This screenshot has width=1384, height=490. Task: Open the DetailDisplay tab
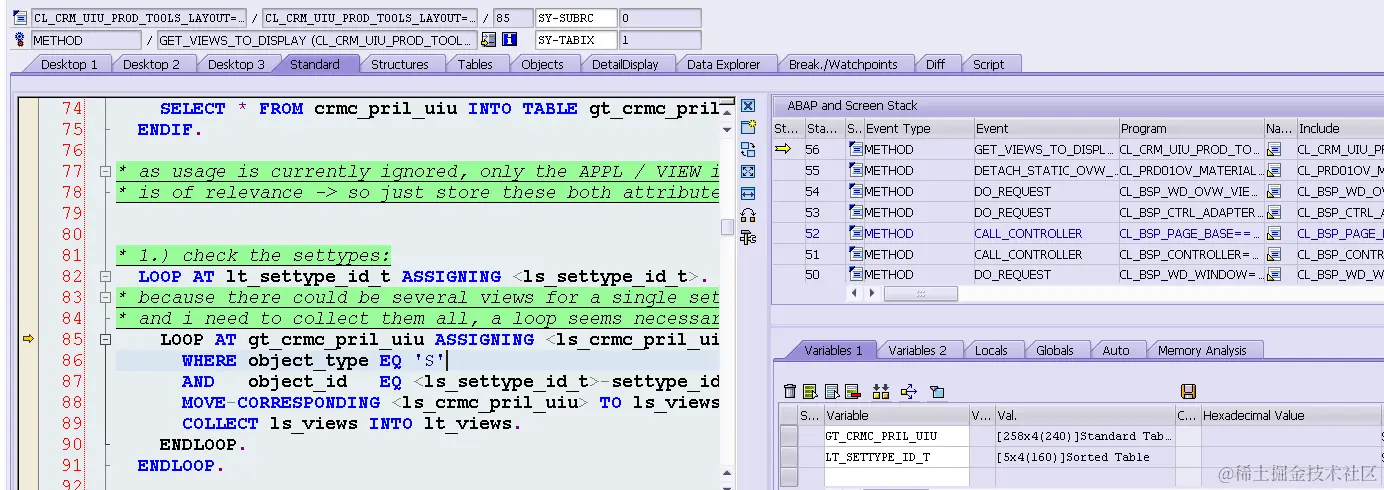coord(625,64)
